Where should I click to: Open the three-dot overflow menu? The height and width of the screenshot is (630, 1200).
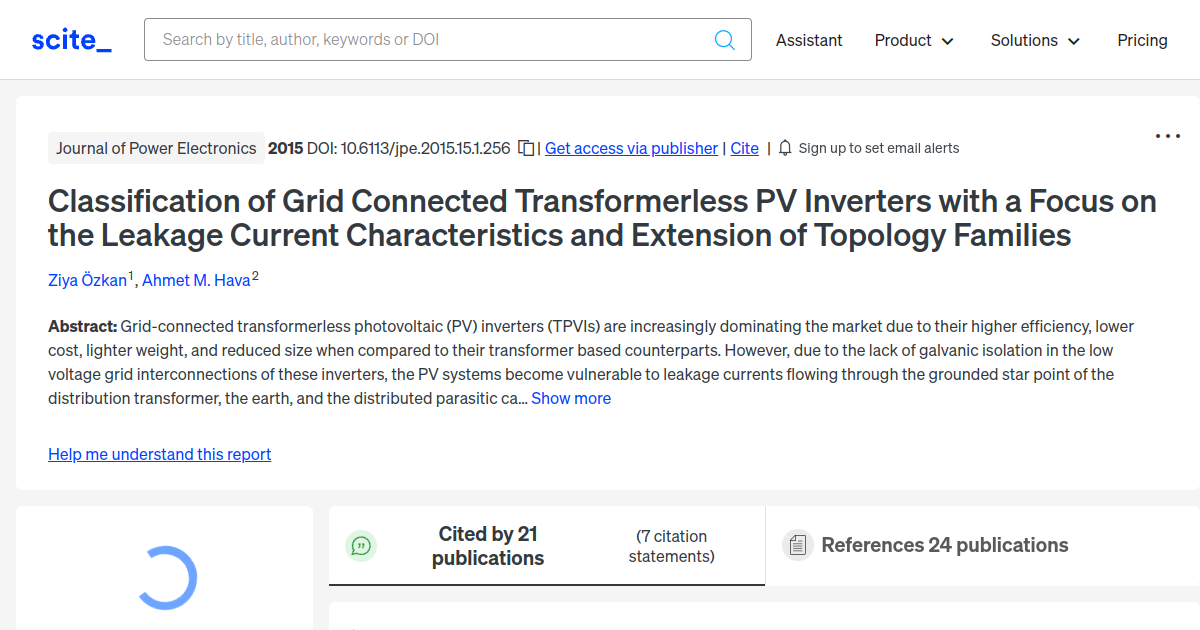point(1168,135)
